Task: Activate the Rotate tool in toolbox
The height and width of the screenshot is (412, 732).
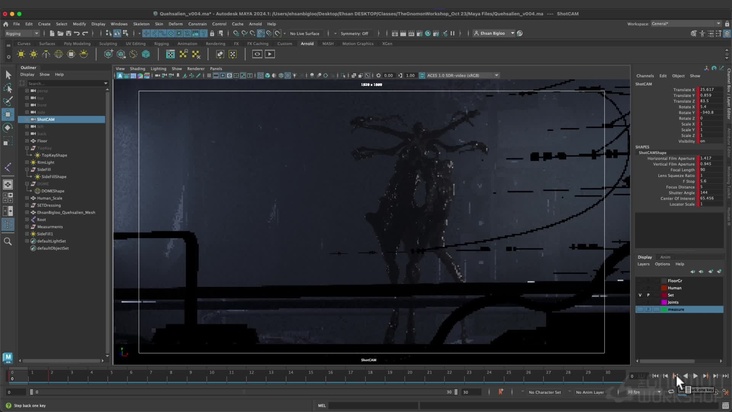Action: coord(8,127)
